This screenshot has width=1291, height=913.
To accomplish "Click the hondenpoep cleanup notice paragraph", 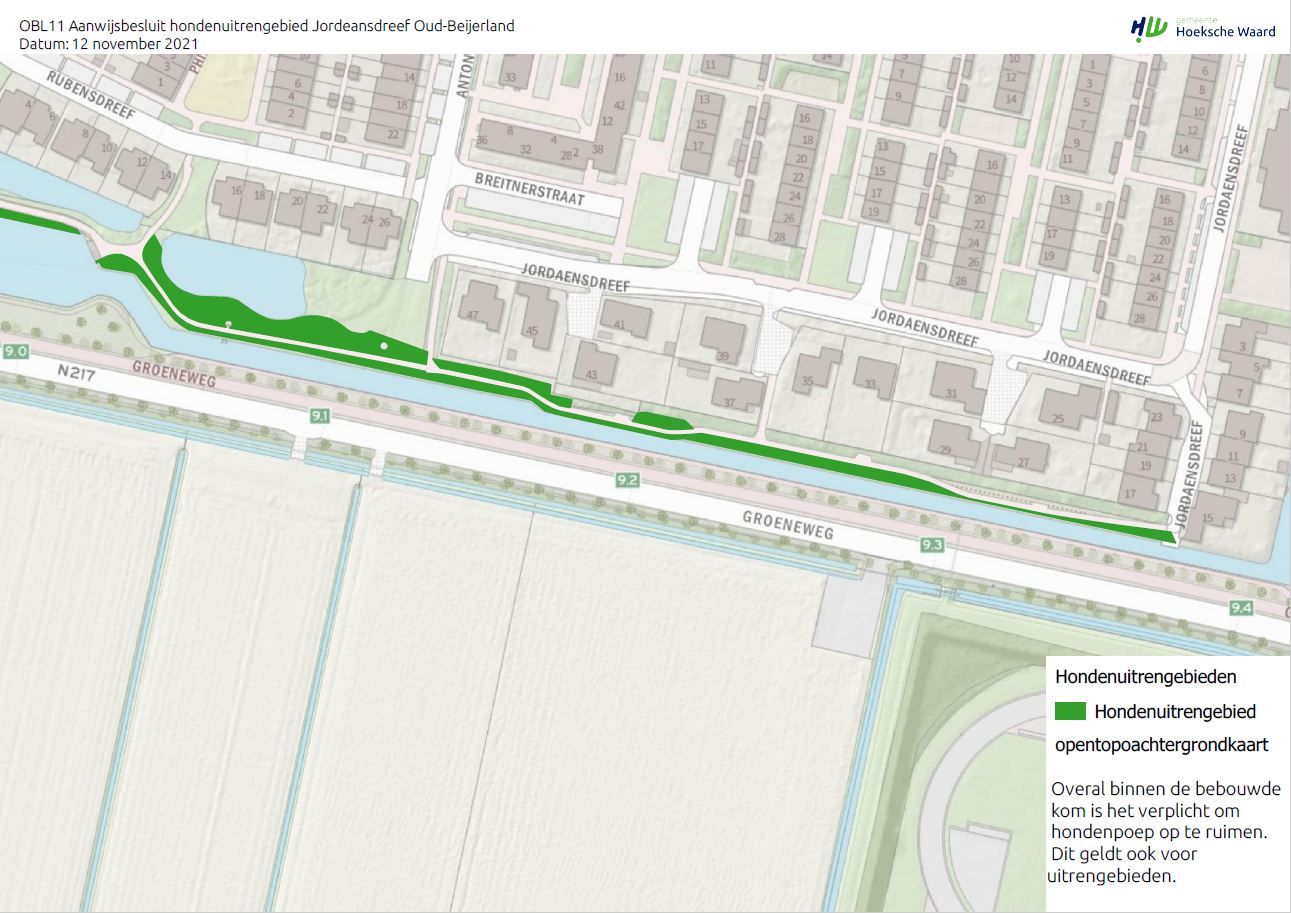I will [1165, 832].
